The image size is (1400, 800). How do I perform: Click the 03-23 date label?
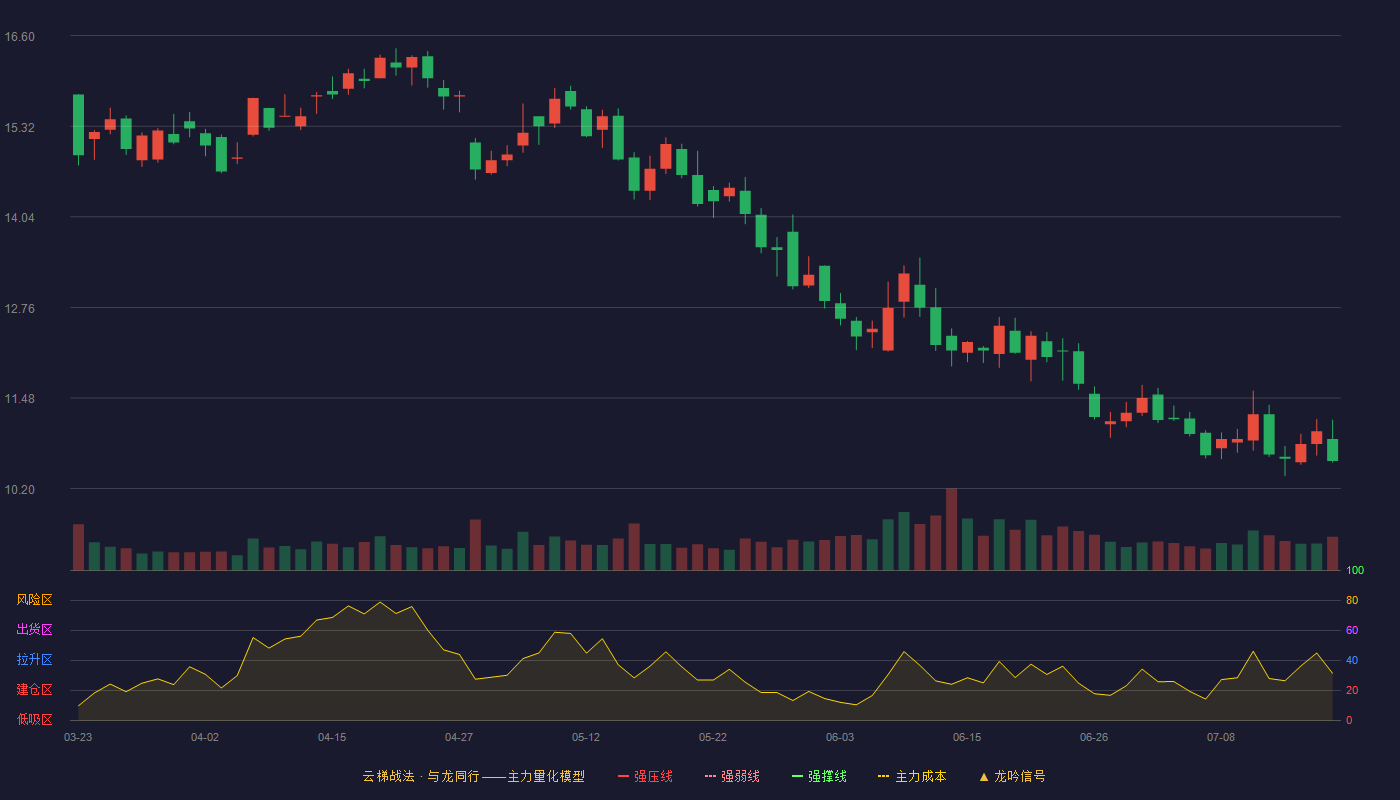click(x=78, y=737)
